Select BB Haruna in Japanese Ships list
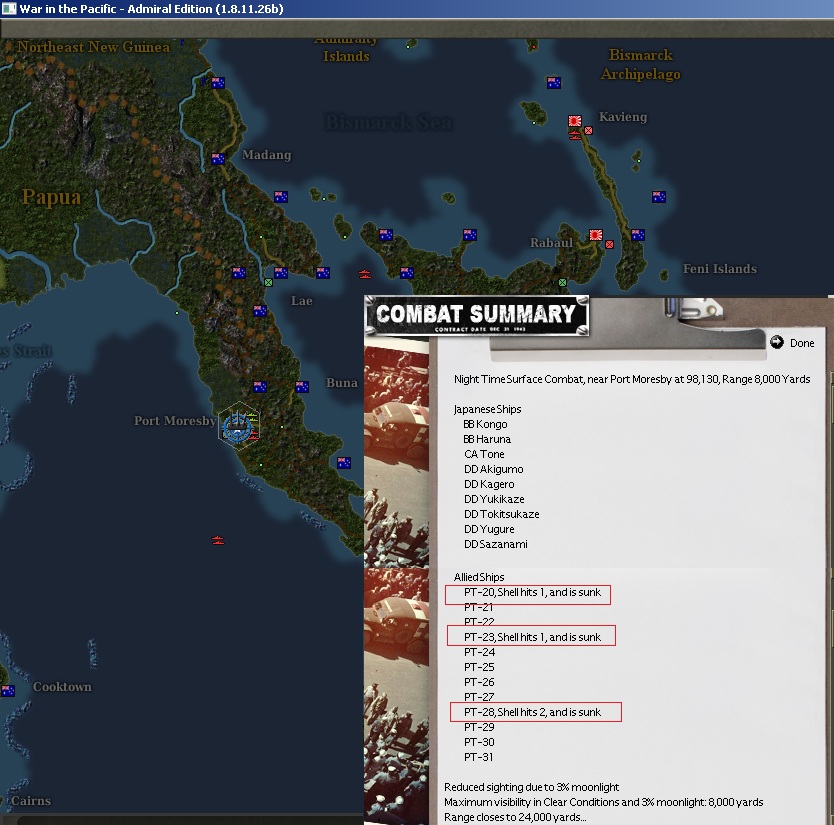 [x=487, y=439]
